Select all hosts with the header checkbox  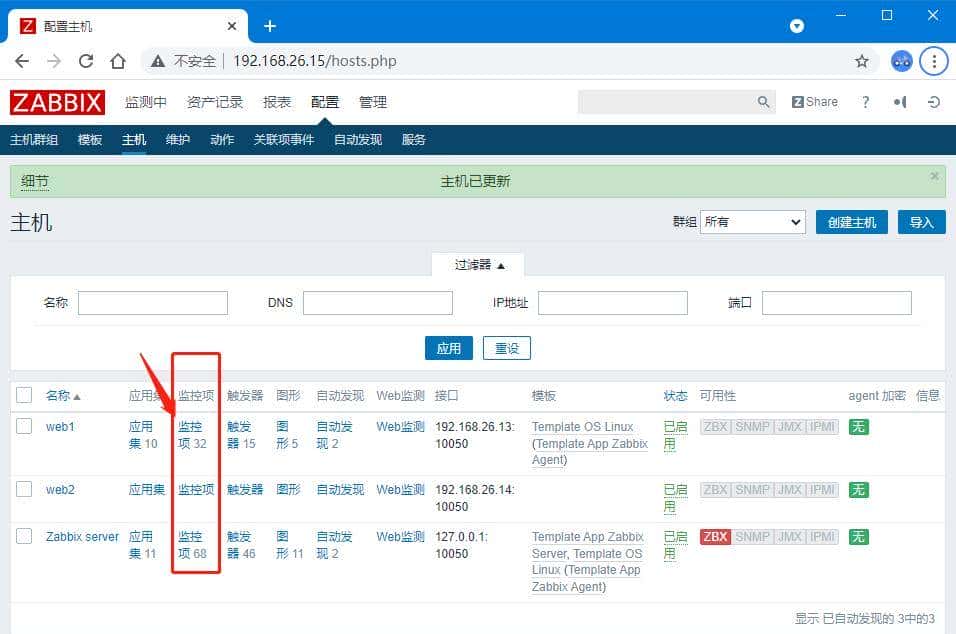click(x=24, y=394)
